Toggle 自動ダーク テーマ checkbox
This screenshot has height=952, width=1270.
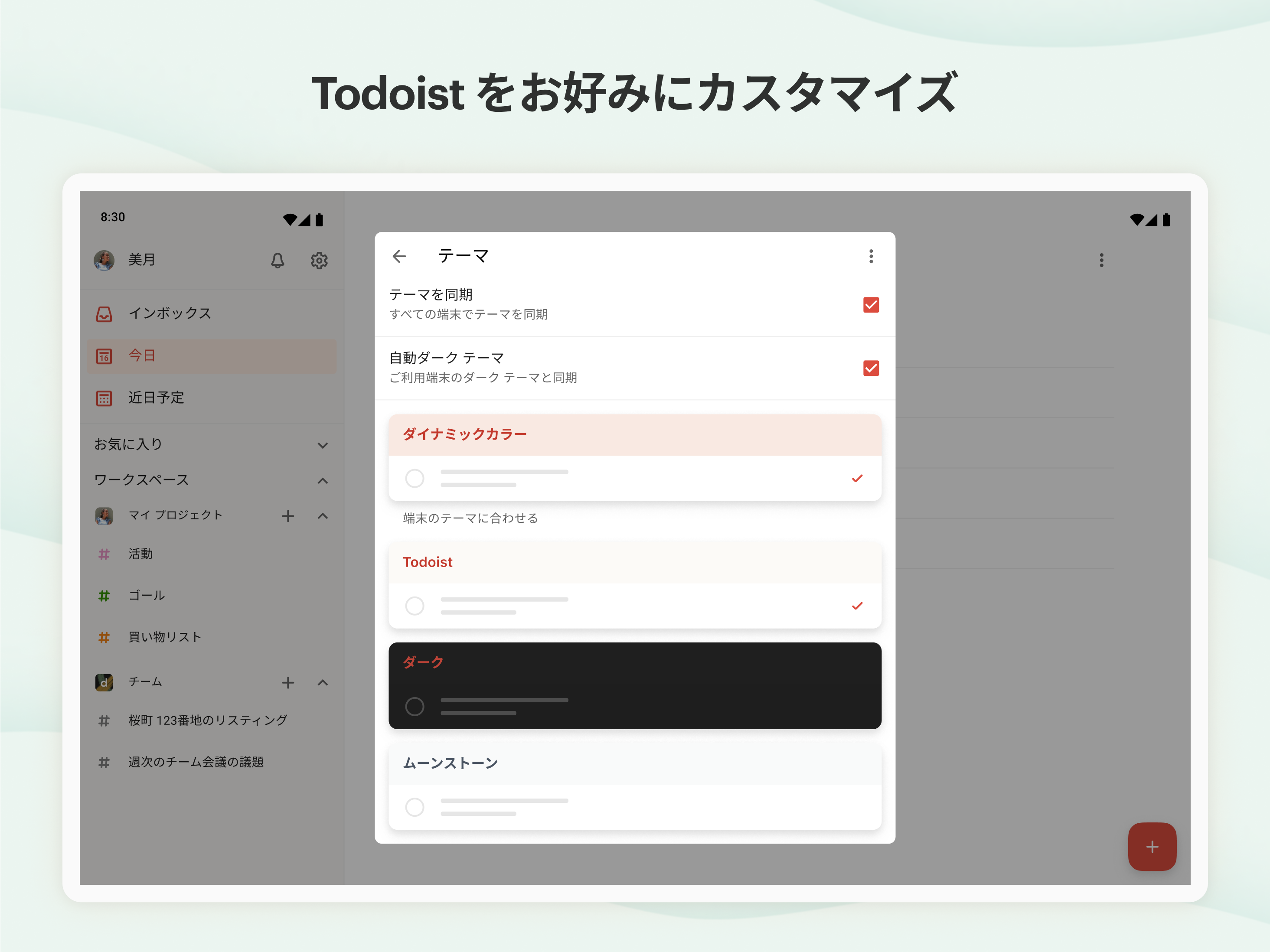[871, 368]
